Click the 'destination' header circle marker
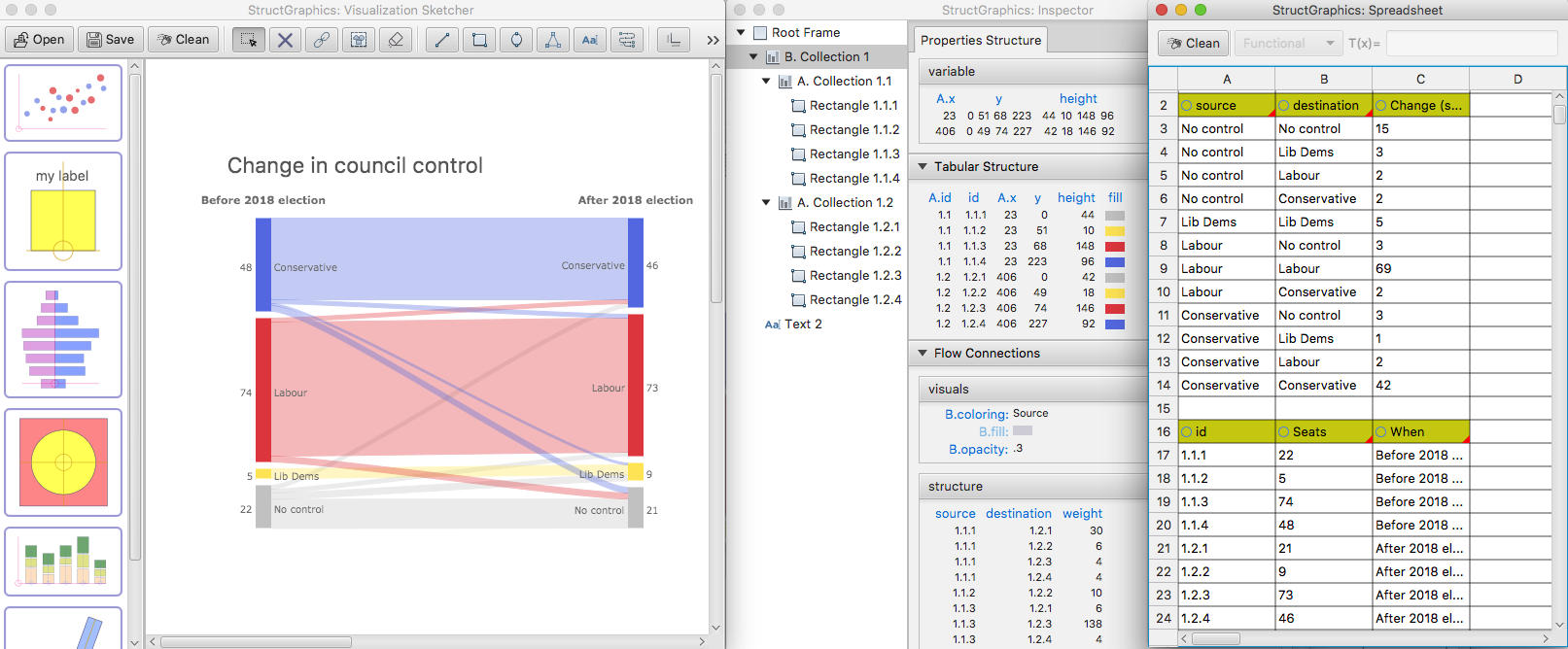Image resolution: width=1568 pixels, height=649 pixels. point(1284,105)
